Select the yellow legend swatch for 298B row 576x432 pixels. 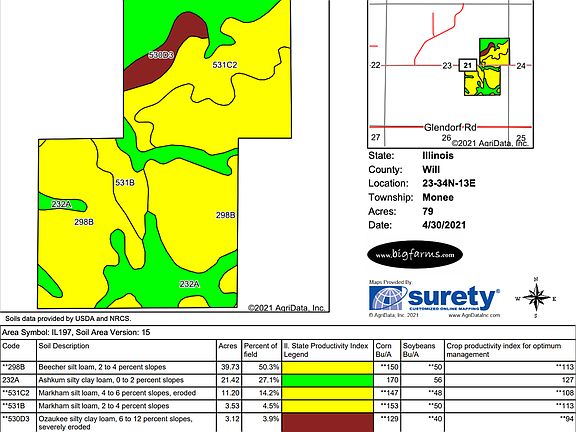pyautogui.click(x=328, y=367)
